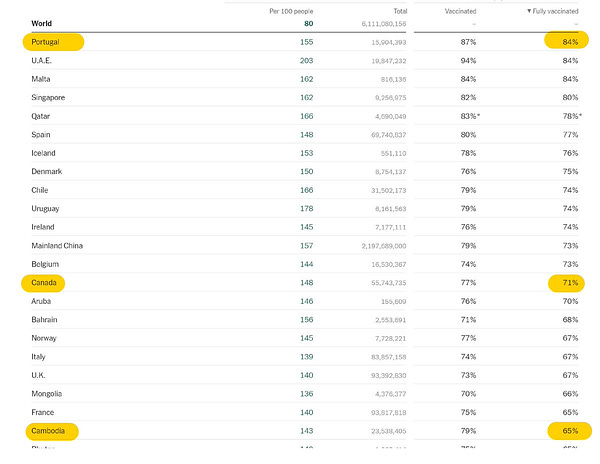600x464 pixels.
Task: Select the Malta country name
Action: (41, 79)
